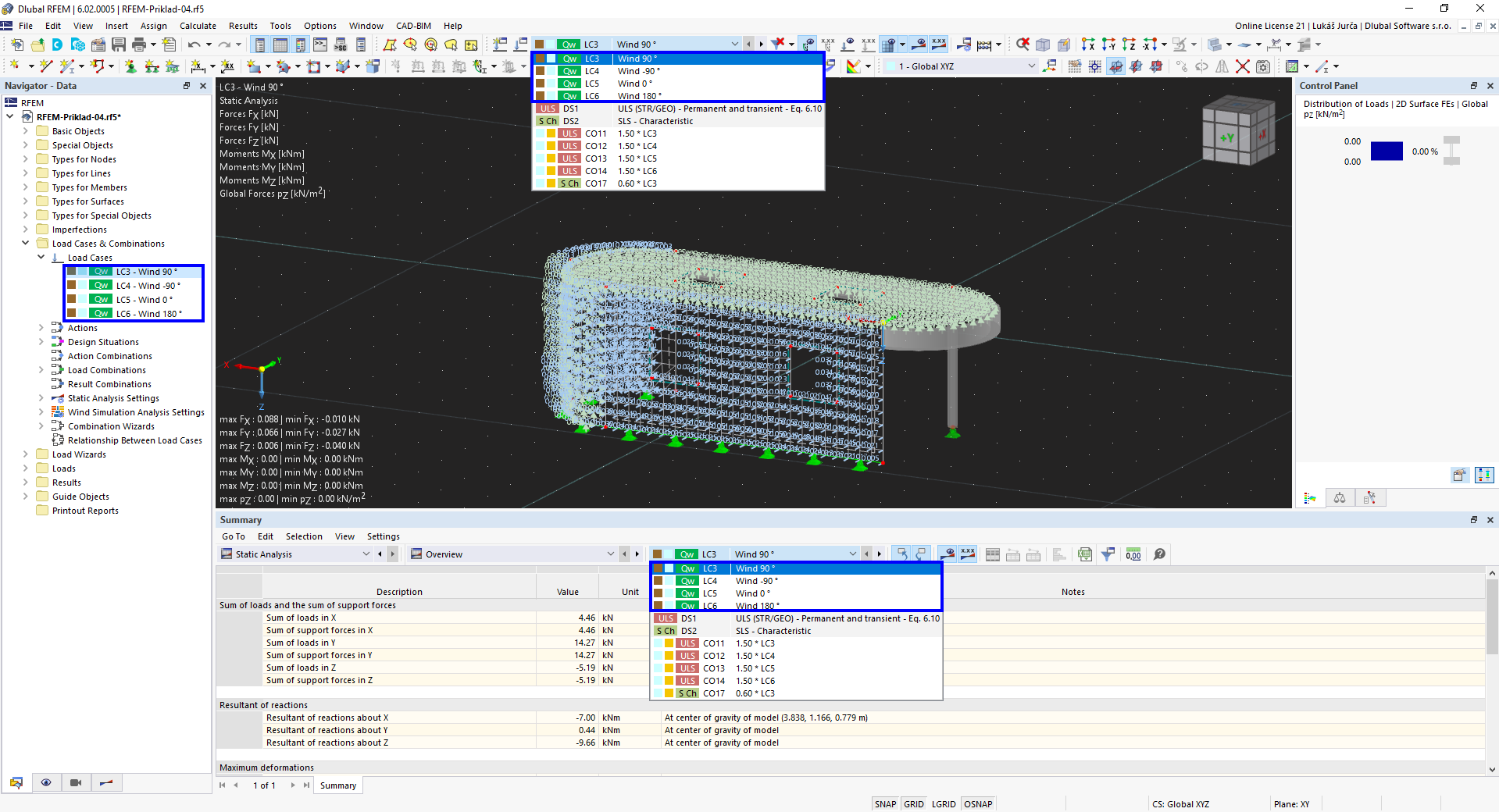Screen dimensions: 1499x812
Task: Open the help balloon in Summary toolbar
Action: (1159, 554)
